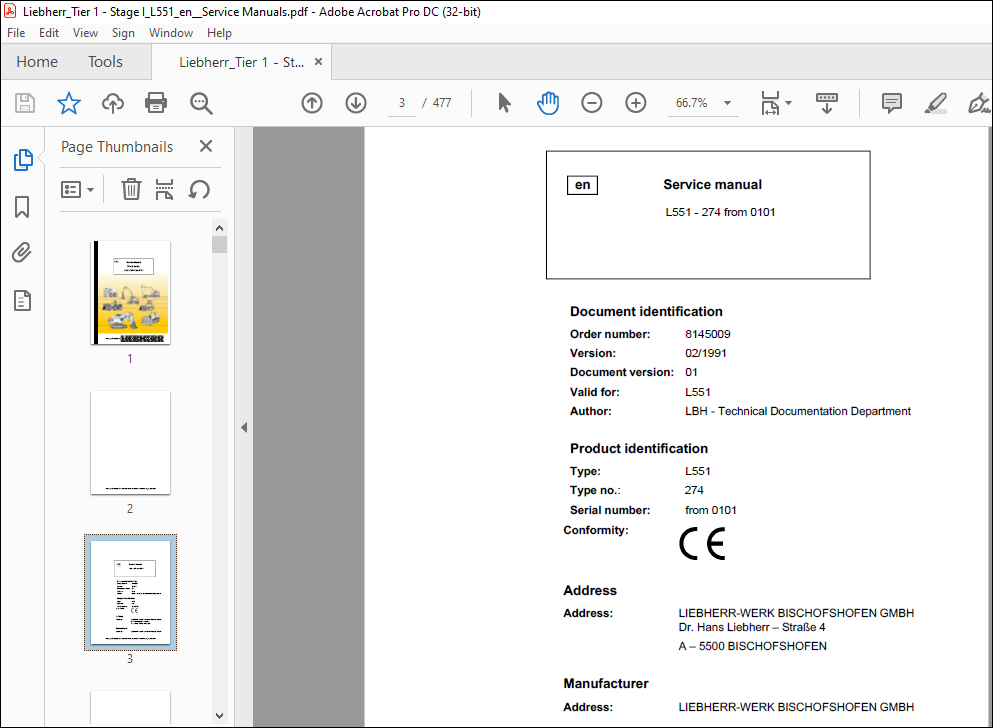Click the 'Product identification' heading
Viewport: 993px width, 728px height.
click(638, 448)
